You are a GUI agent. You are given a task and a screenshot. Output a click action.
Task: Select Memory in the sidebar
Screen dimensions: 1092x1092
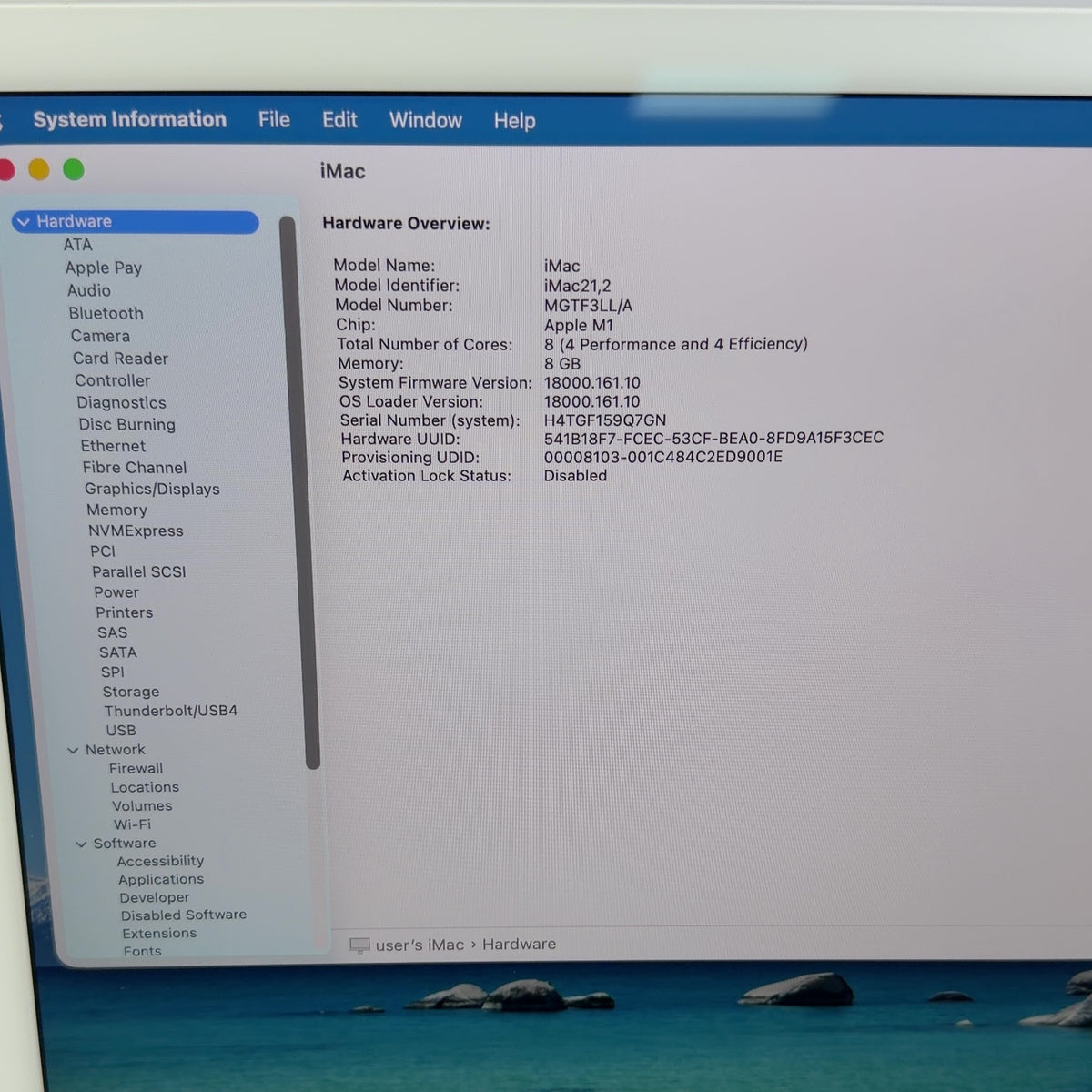point(116,510)
